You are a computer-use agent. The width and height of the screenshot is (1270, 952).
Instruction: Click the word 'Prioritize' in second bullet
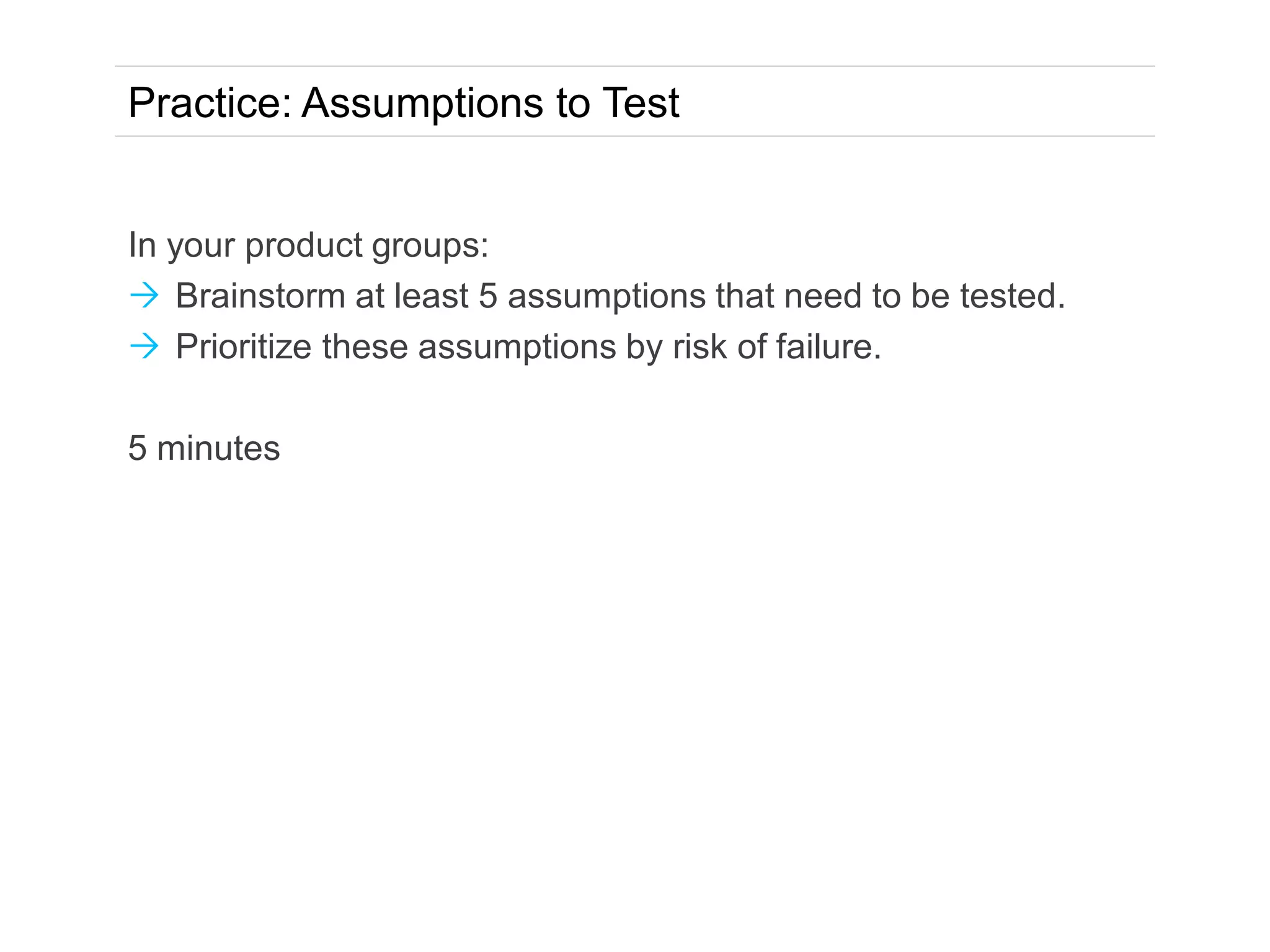(x=243, y=346)
